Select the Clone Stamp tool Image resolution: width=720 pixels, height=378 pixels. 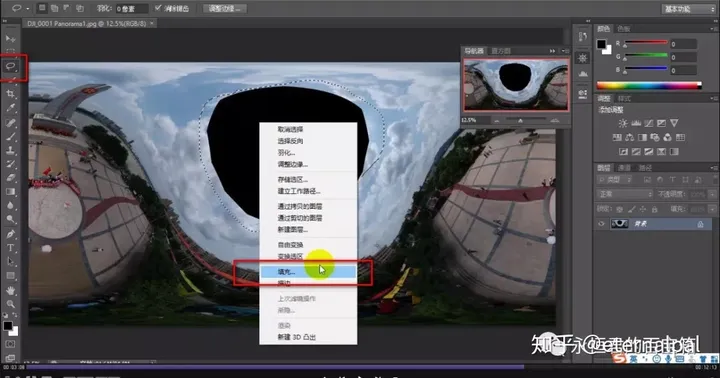pos(10,150)
